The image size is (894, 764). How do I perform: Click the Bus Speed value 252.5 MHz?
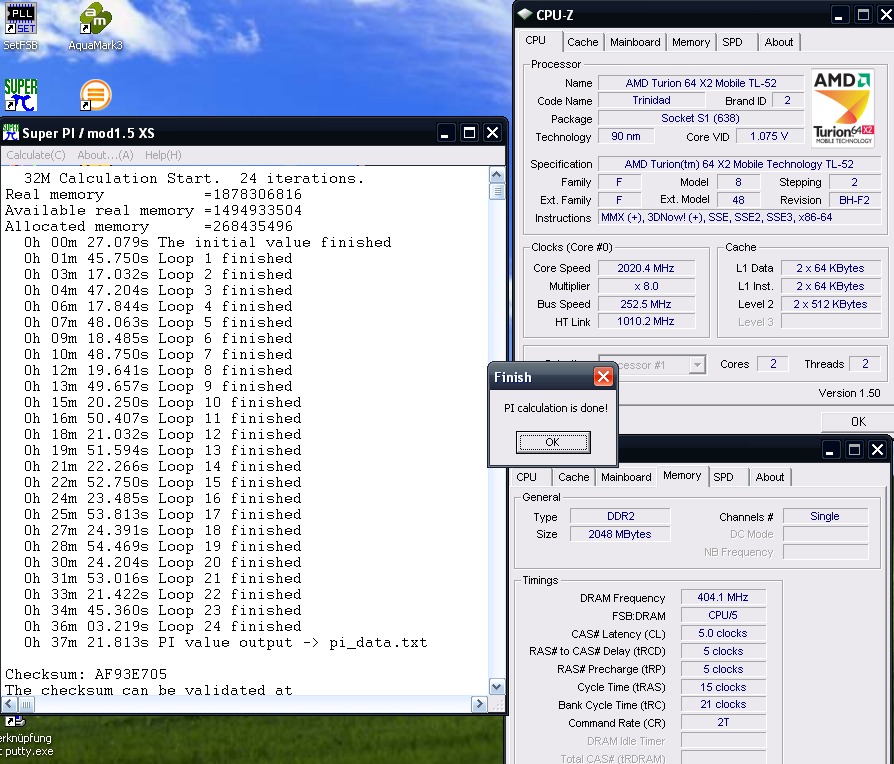(645, 304)
